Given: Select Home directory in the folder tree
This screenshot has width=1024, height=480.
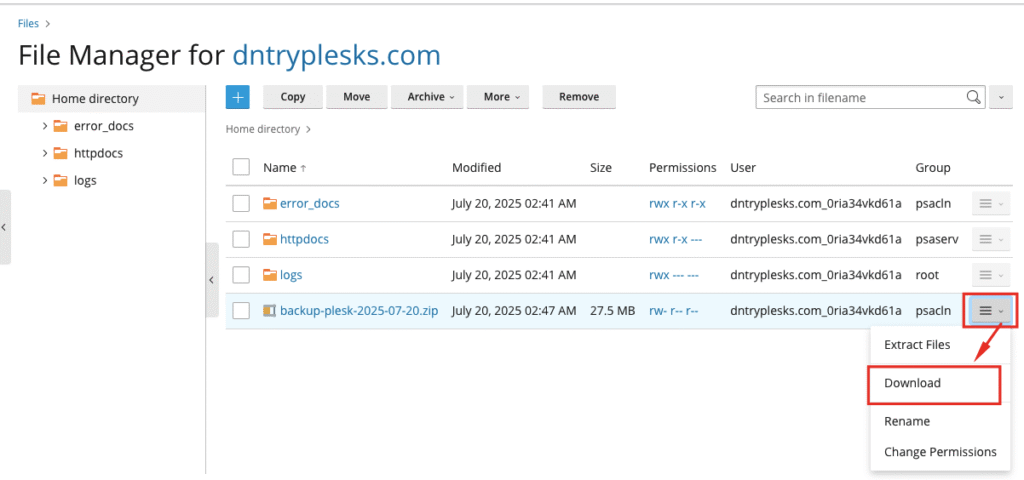Looking at the screenshot, I should tap(95, 99).
